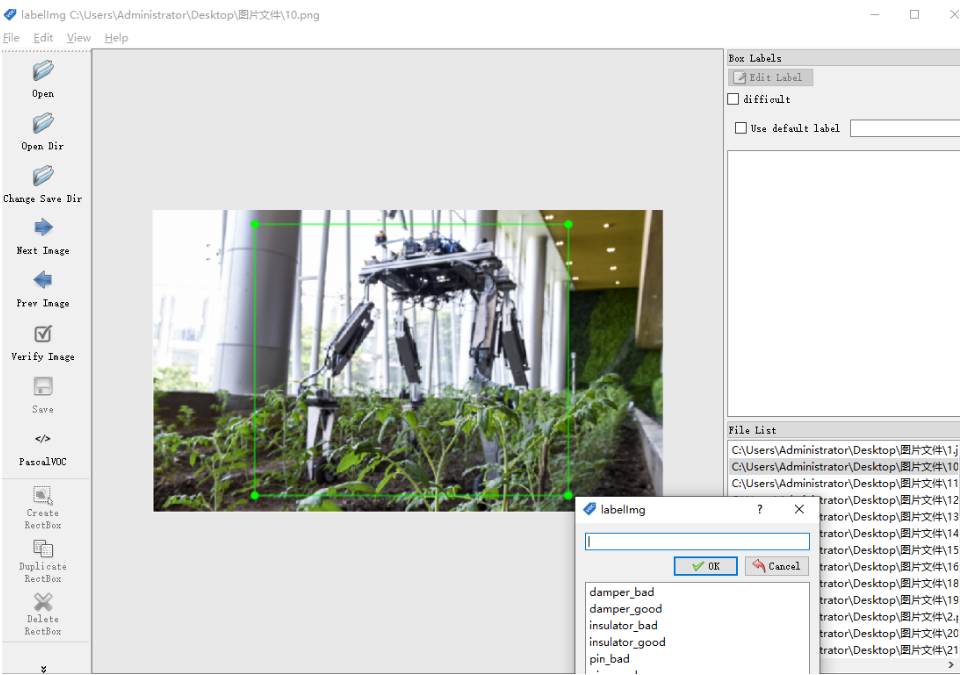Select insulator_bad label
The image size is (965, 675).
(623, 625)
